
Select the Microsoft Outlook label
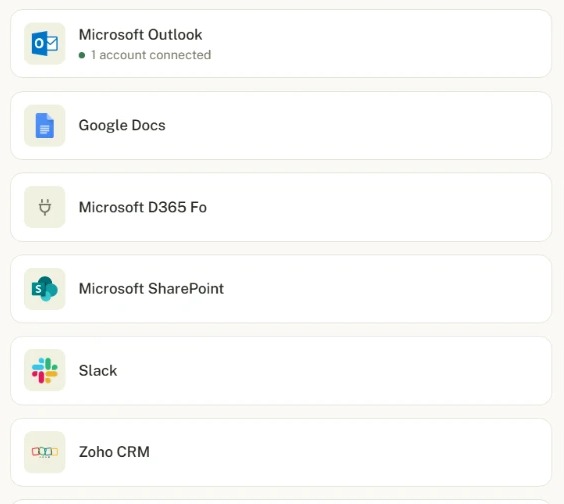point(140,35)
